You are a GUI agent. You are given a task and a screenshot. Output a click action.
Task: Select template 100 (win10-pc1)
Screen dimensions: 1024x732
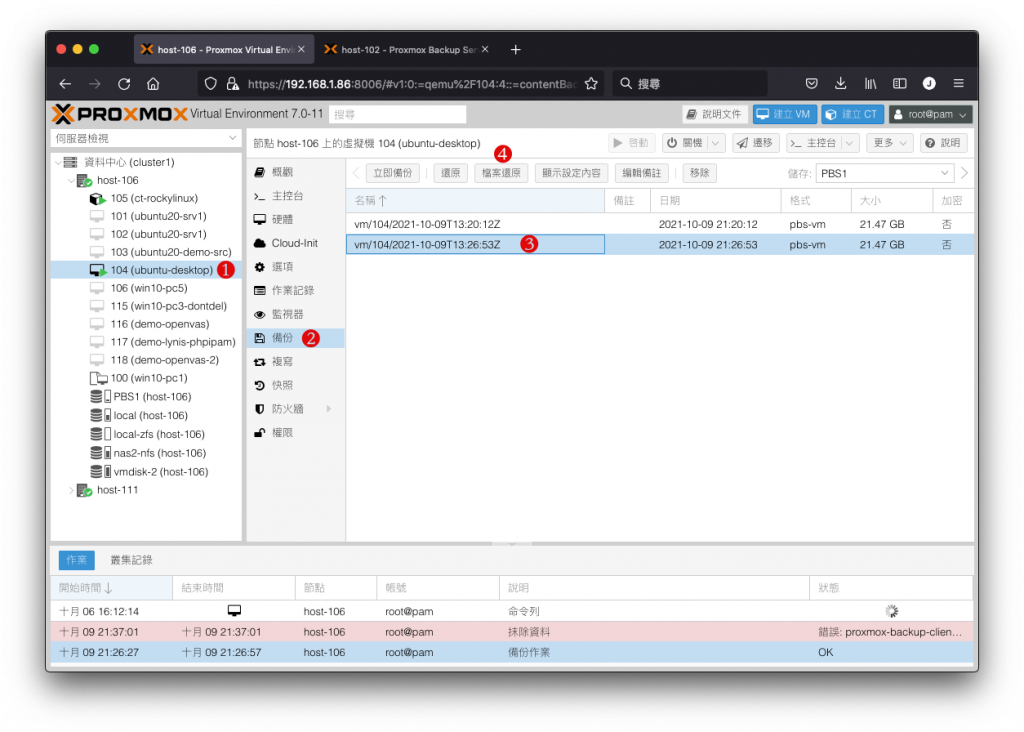coord(148,378)
